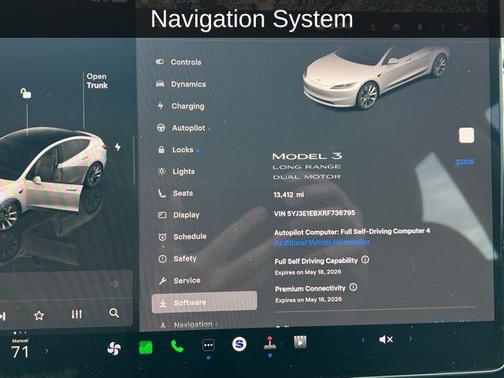Screen dimensions: 504x378
Task: Open the Locks settings menu
Action: coord(175,150)
